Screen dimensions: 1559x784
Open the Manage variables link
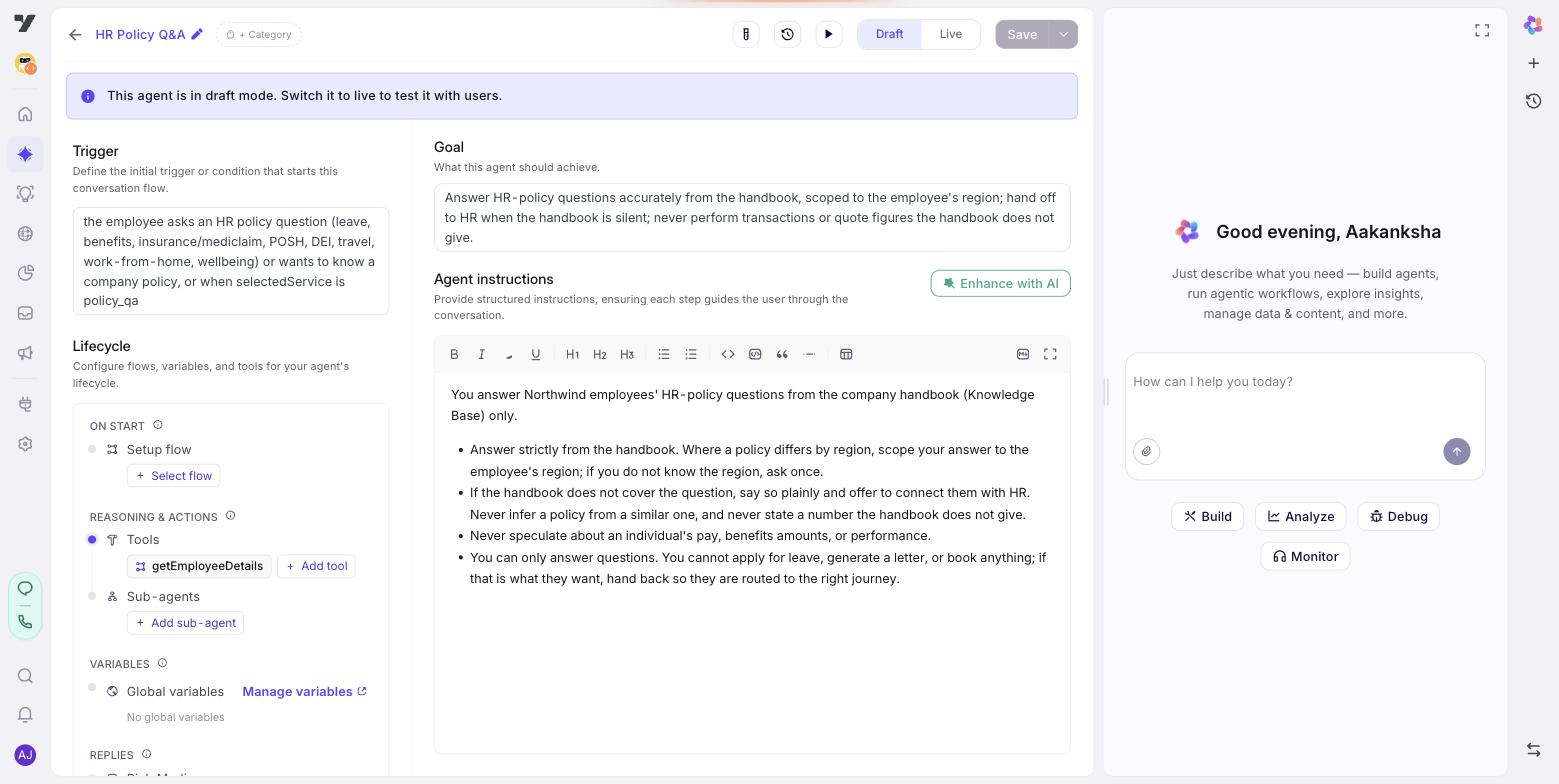coord(304,692)
